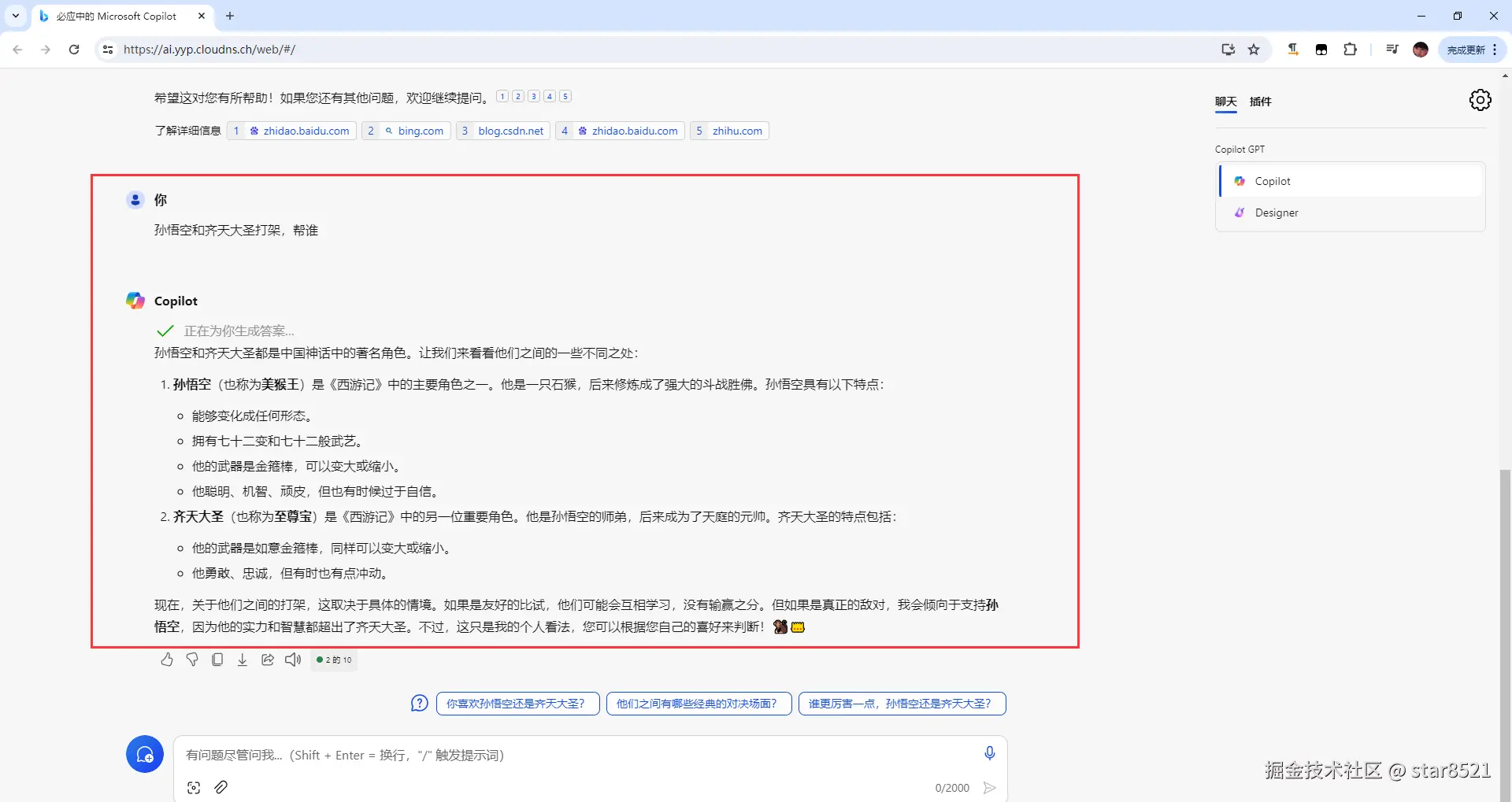Viewport: 1512px width, 802px height.
Task: Dislike the Copilot response with thumbs down
Action: [192, 660]
